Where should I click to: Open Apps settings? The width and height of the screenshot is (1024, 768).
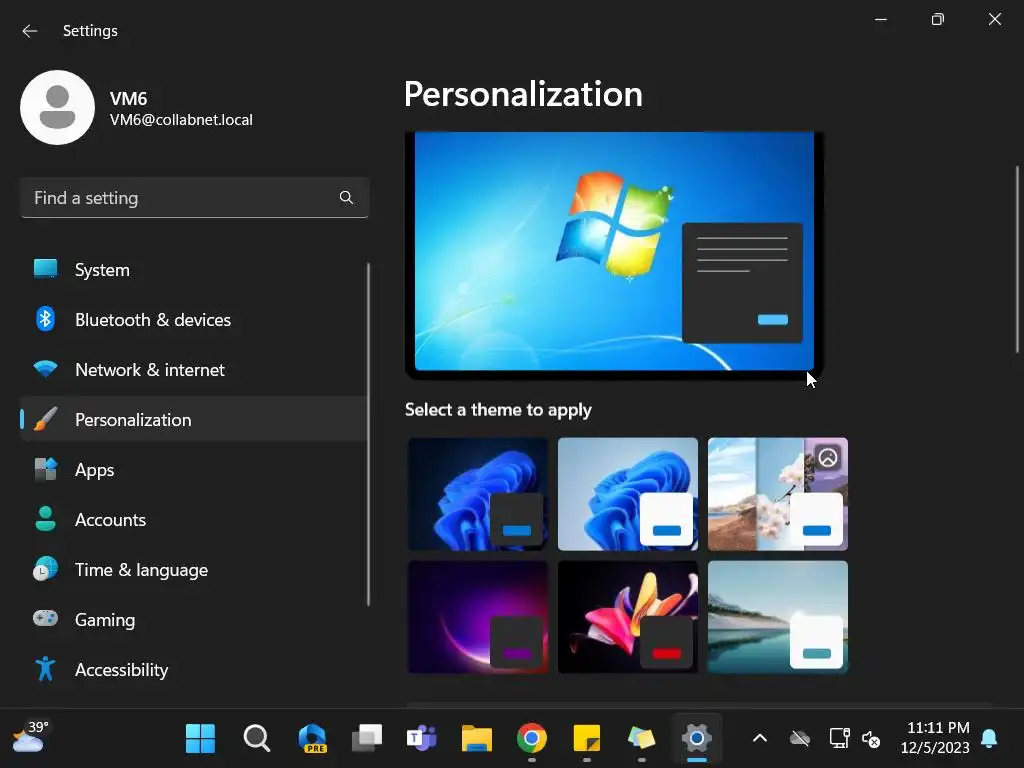click(x=193, y=470)
